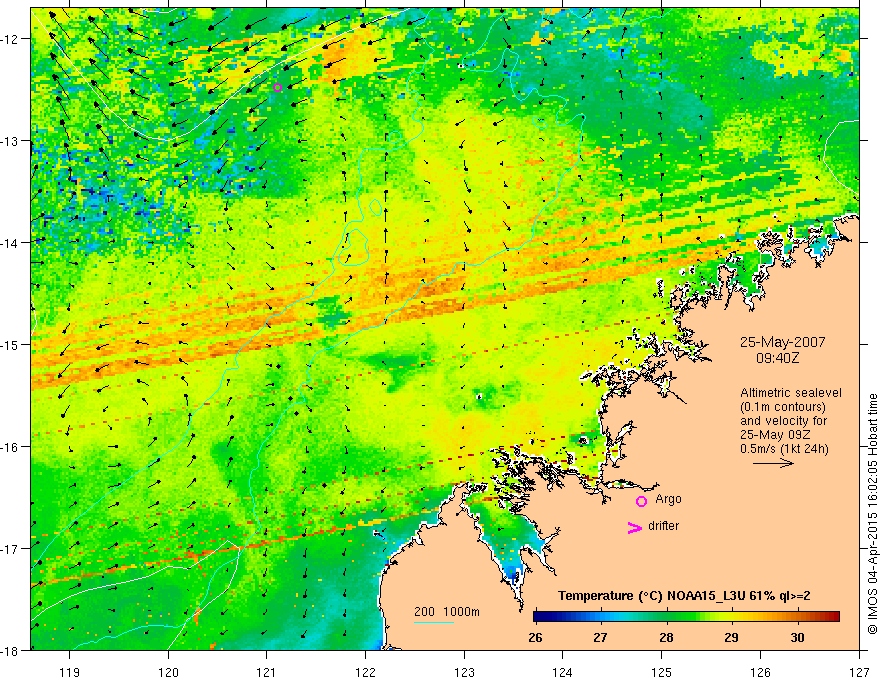Click the 'drifter' legend label
880x680 pixels.
pos(663,526)
